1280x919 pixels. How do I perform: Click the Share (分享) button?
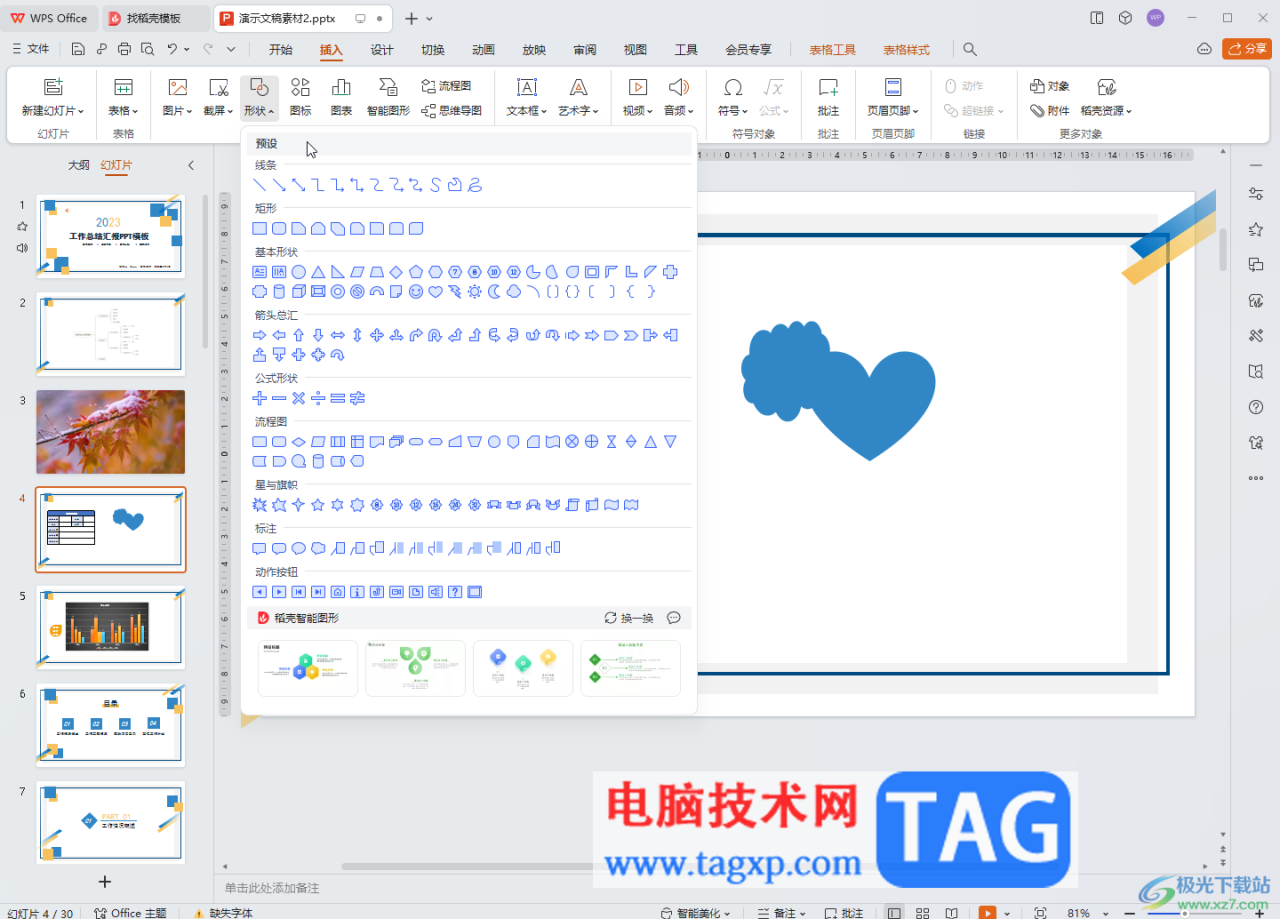tap(1247, 49)
